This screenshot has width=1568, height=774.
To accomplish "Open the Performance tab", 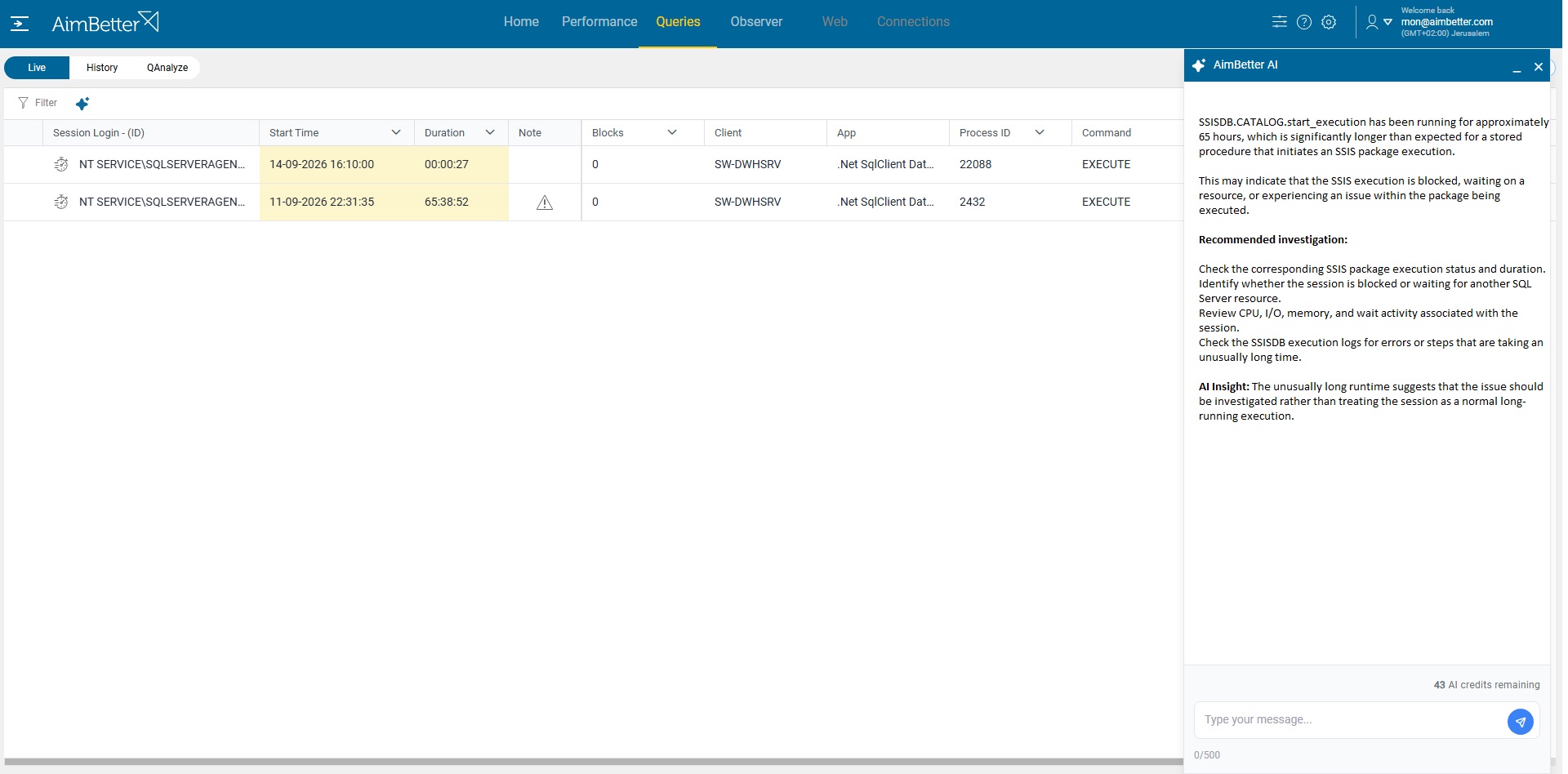I will coord(599,22).
